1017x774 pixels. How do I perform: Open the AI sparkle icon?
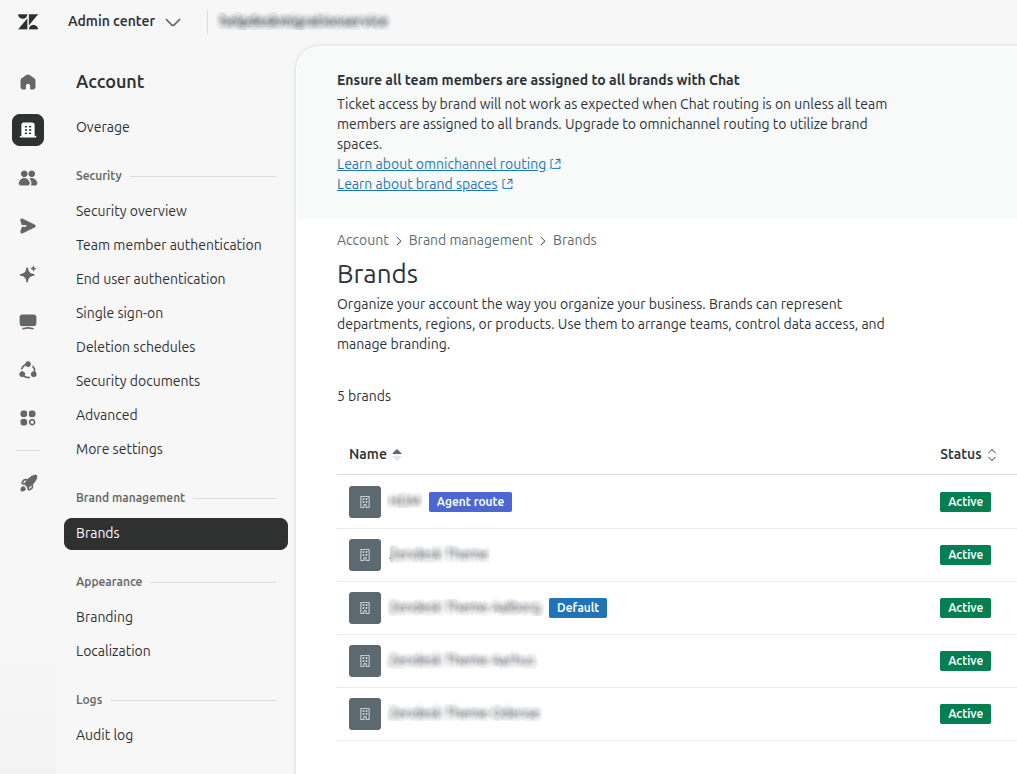[28, 274]
